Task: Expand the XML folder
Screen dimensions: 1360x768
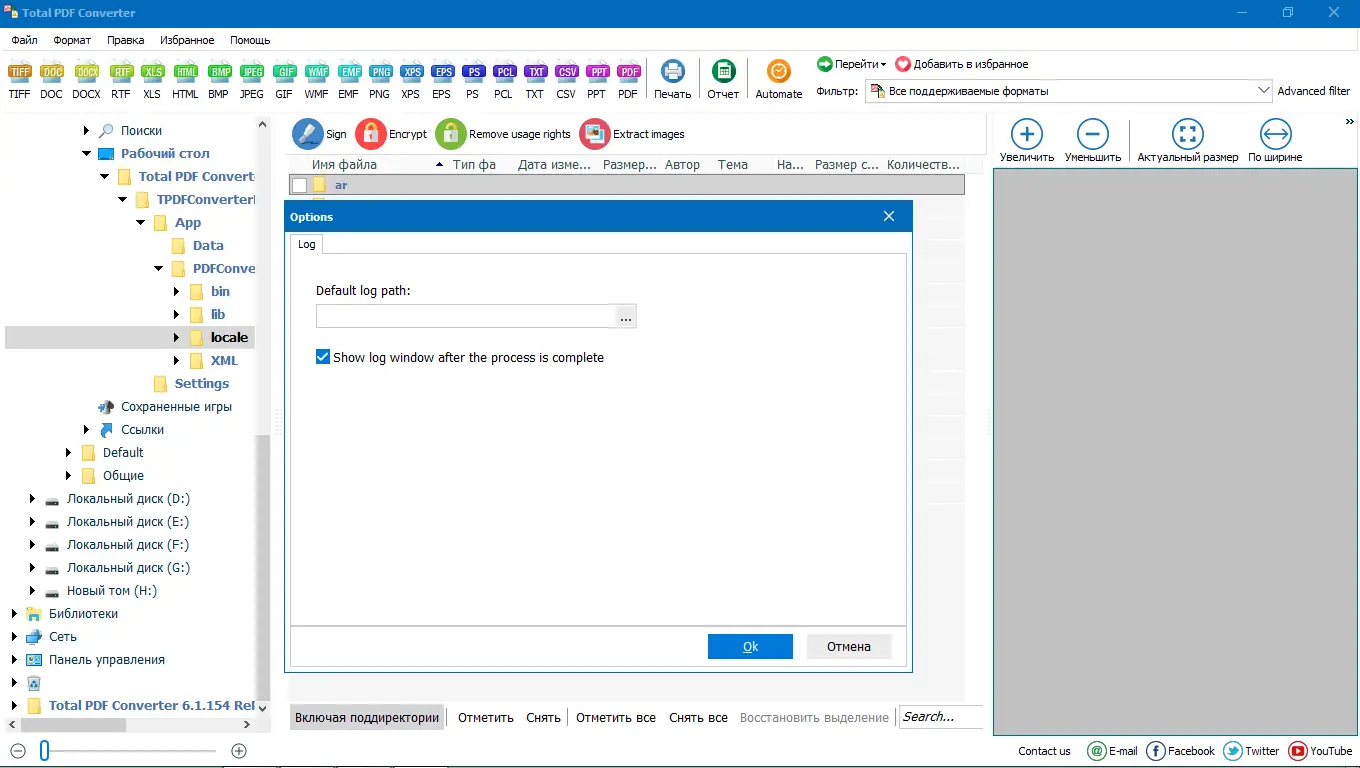Action: pyautogui.click(x=177, y=361)
